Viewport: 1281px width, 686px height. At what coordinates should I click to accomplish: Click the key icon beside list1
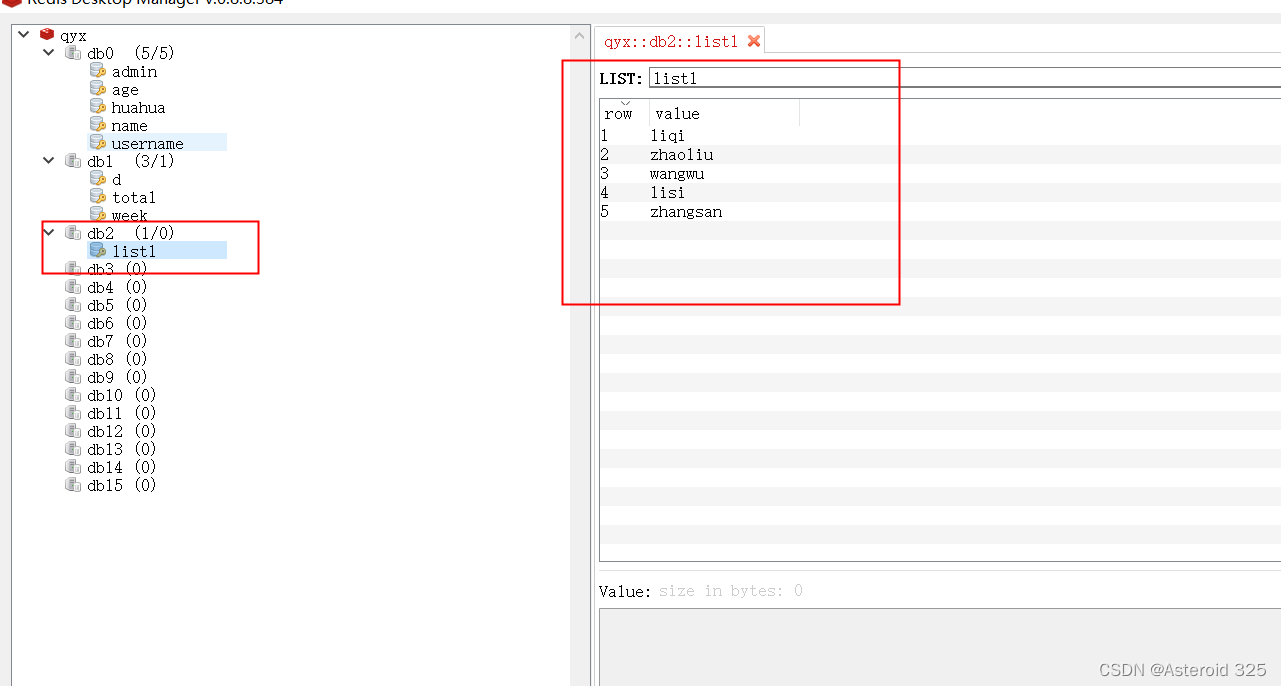click(97, 251)
